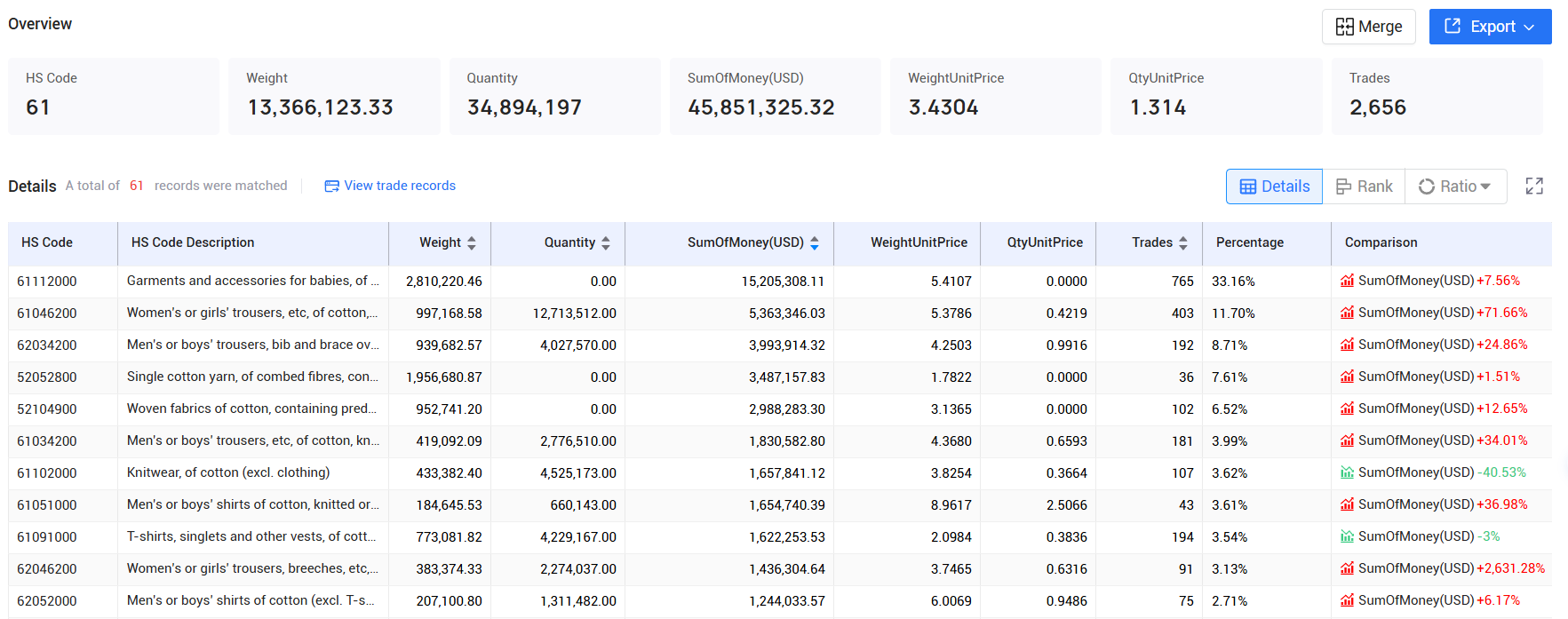This screenshot has height=619, width=1568.
Task: Click comparison chart icon for 52052800 row
Action: 1348,377
